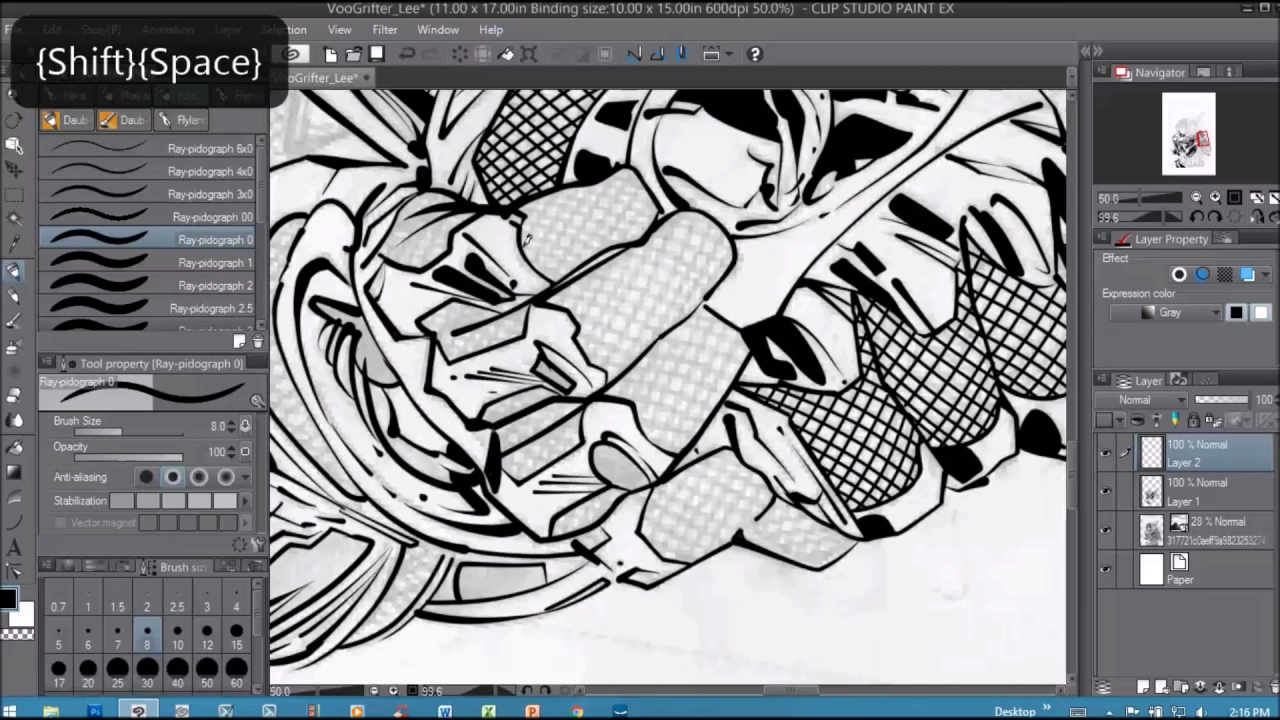This screenshot has width=1280, height=720.
Task: Select the Operation object cube tool
Action: (14, 144)
